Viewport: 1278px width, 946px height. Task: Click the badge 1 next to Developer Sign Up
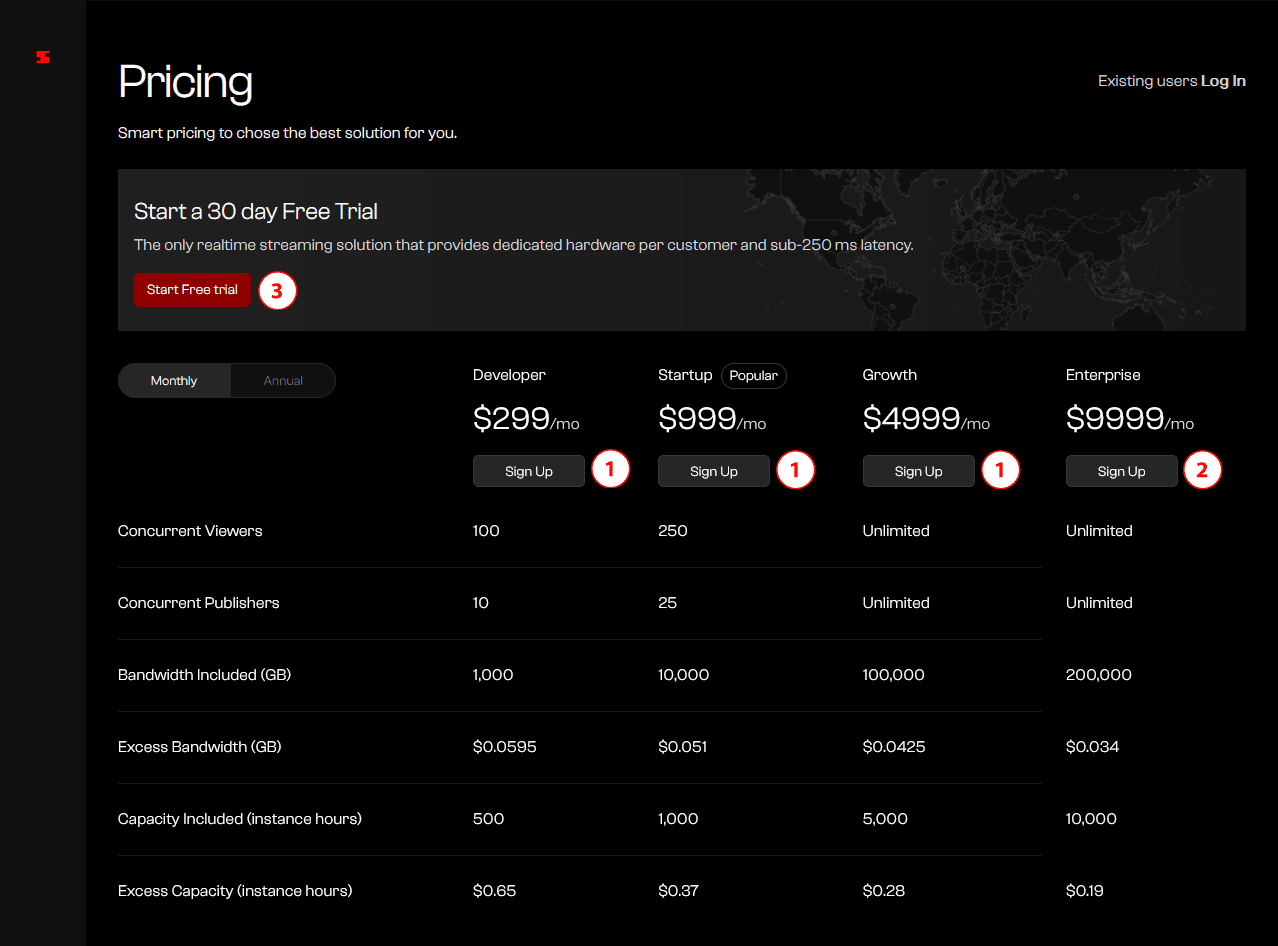[x=610, y=470]
